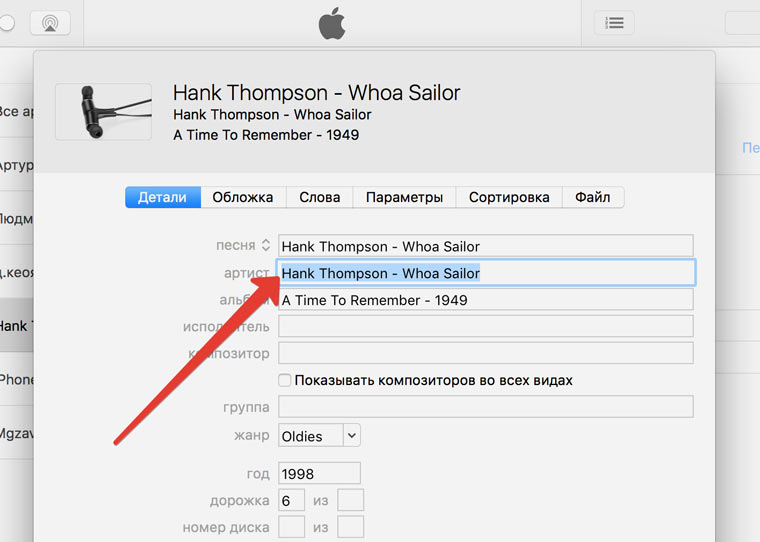
Task: Focus the empty композитор field
Action: coord(486,353)
